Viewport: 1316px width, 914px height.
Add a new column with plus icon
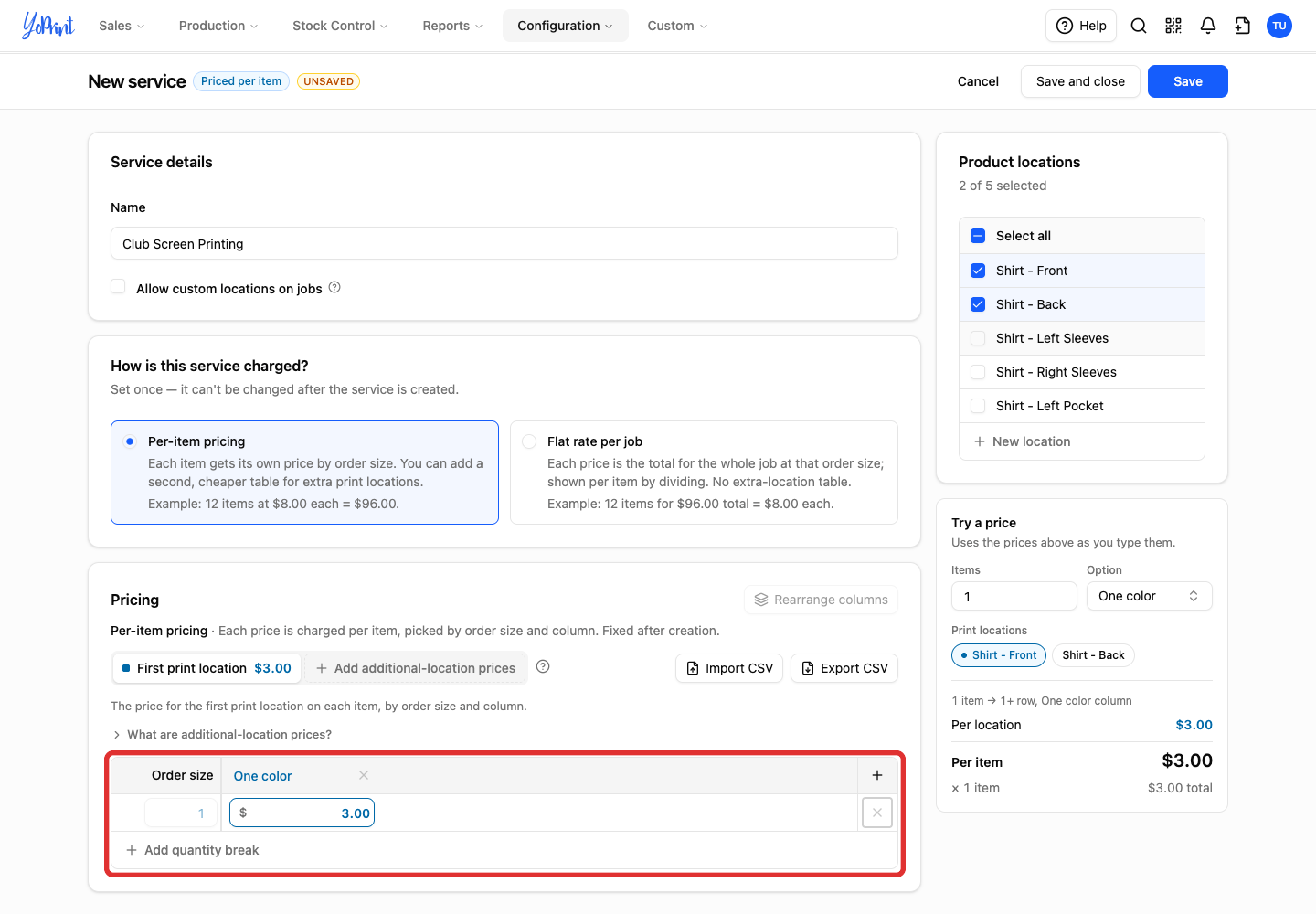coord(877,775)
